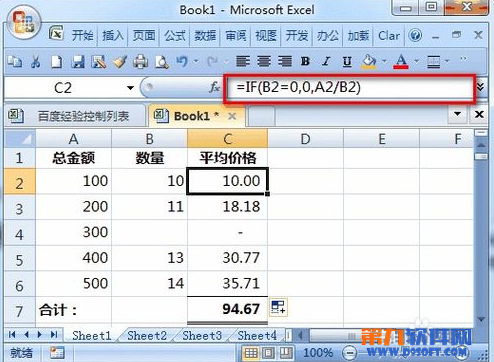Screen dimensions: 494x362
Task: Click the Select All corner button
Action: coord(20,139)
